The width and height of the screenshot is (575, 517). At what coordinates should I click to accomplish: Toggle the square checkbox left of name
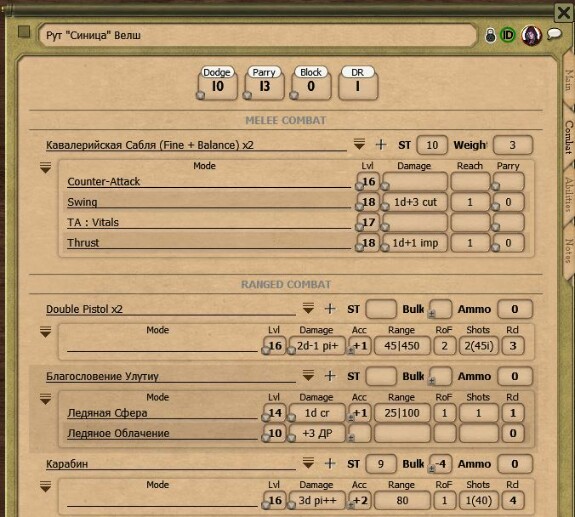(x=24, y=32)
